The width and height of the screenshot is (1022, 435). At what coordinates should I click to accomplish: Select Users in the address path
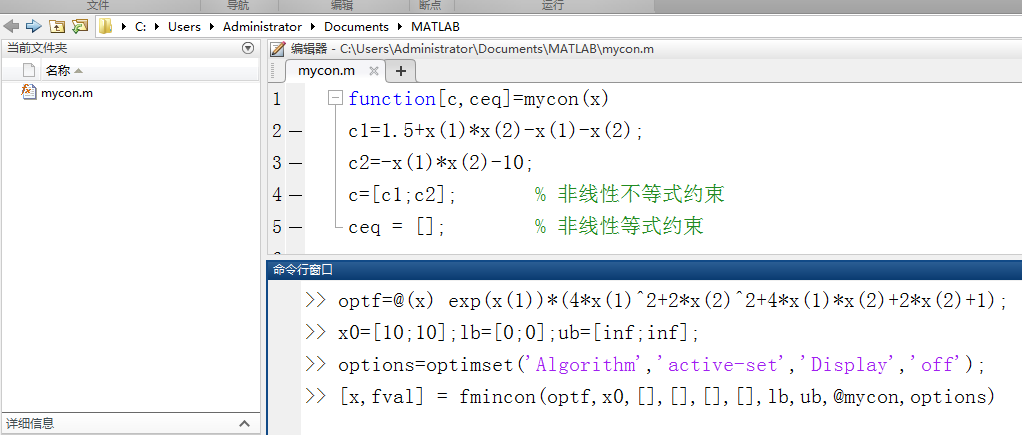[184, 27]
